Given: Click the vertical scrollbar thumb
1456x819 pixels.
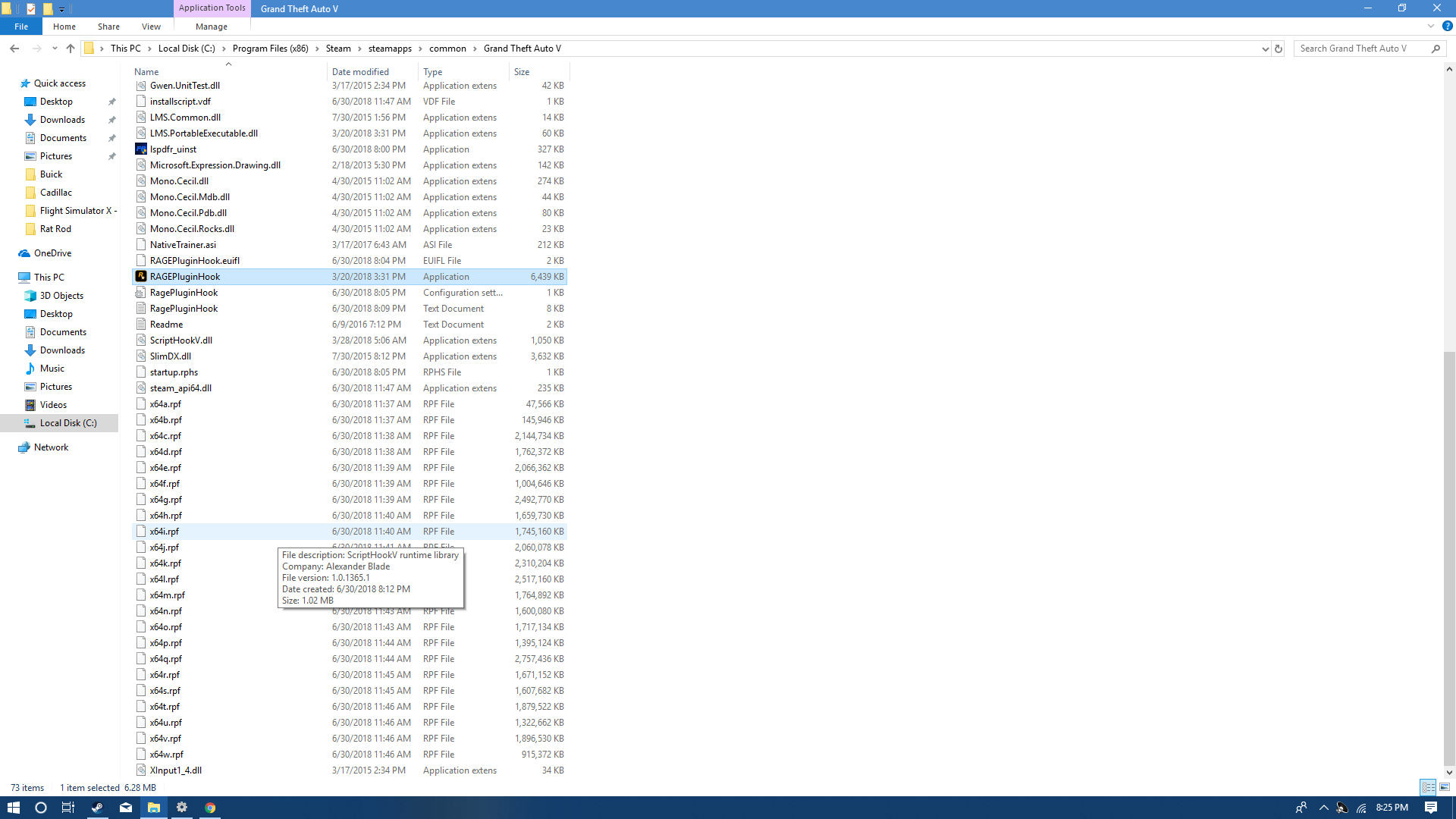Looking at the screenshot, I should [x=1449, y=557].
